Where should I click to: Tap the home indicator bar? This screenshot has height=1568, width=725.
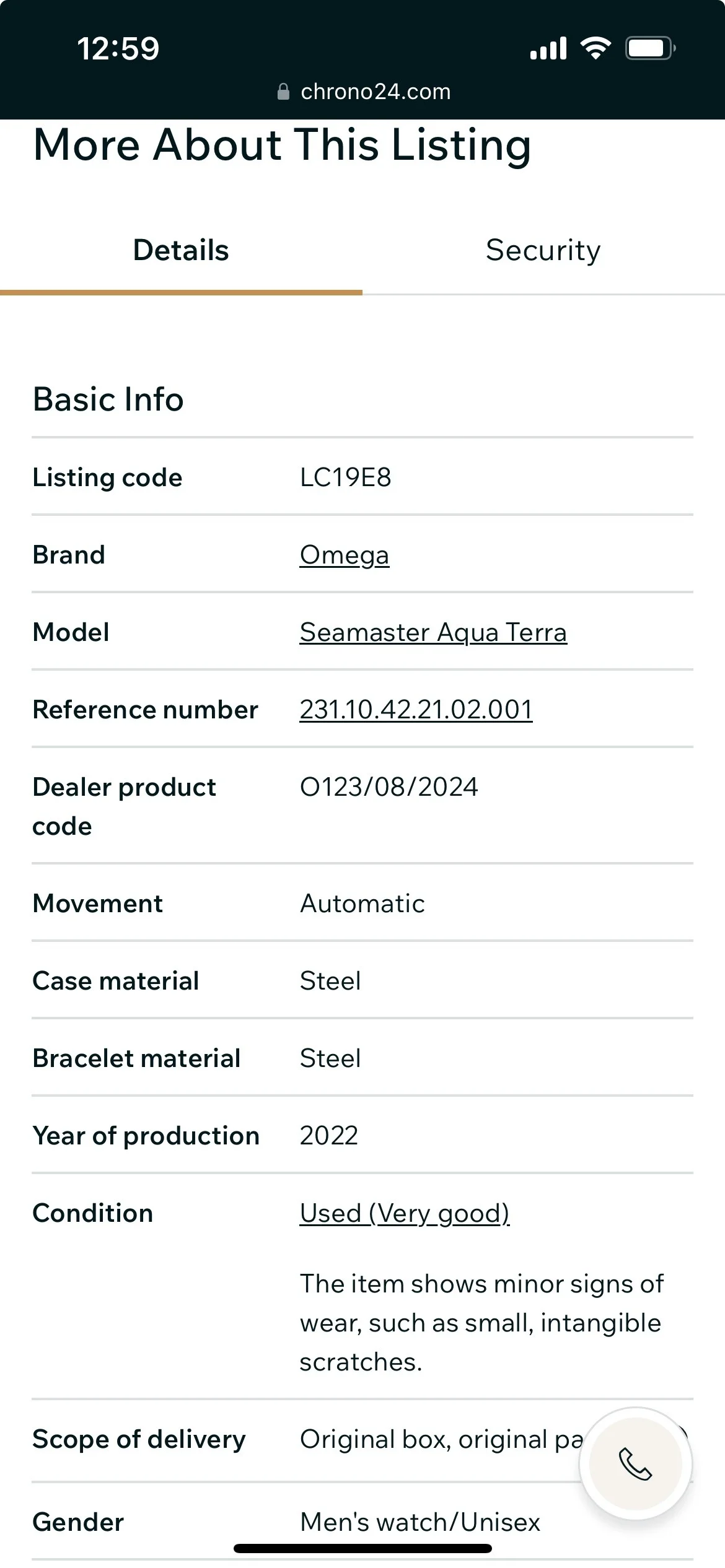pos(362,1549)
